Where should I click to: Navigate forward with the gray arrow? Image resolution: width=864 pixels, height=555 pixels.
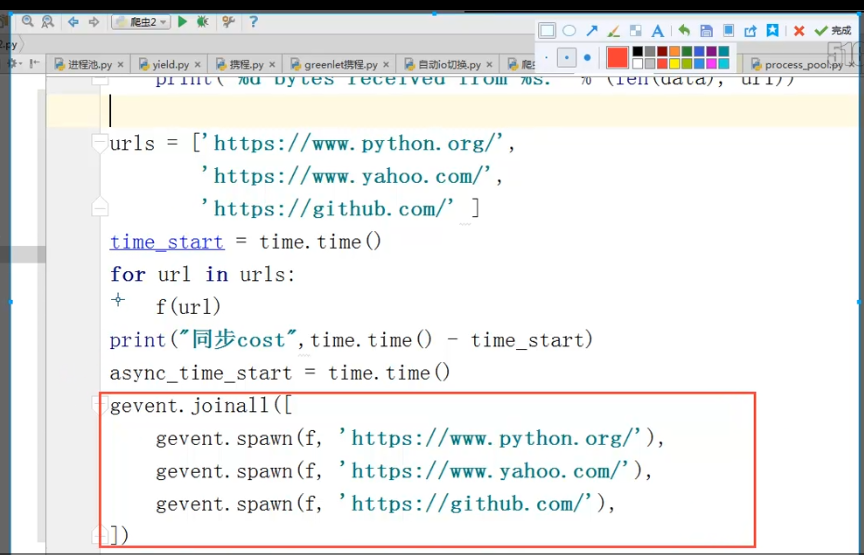point(94,22)
